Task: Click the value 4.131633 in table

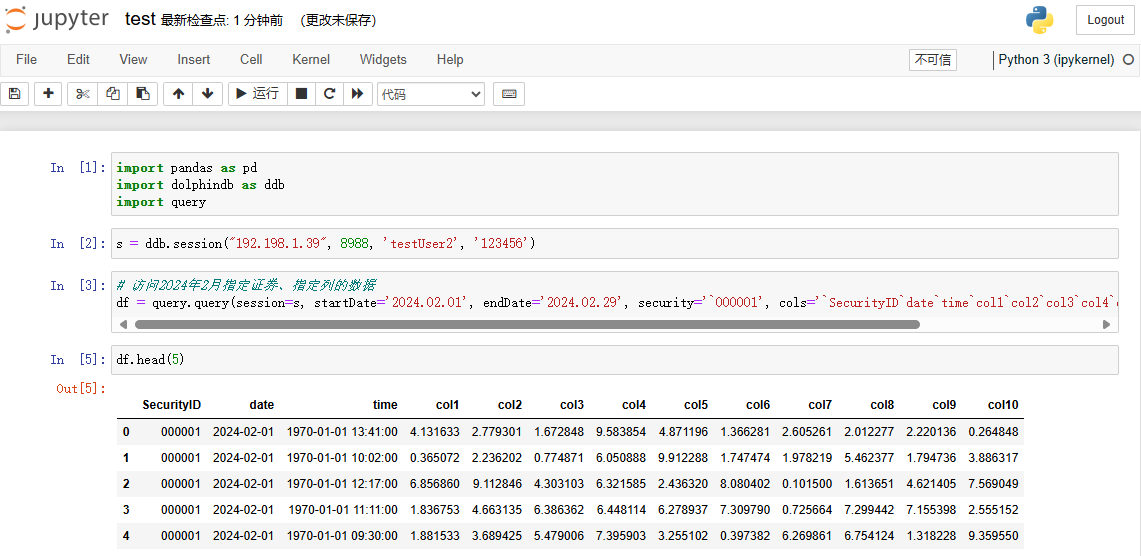Action: [434, 432]
